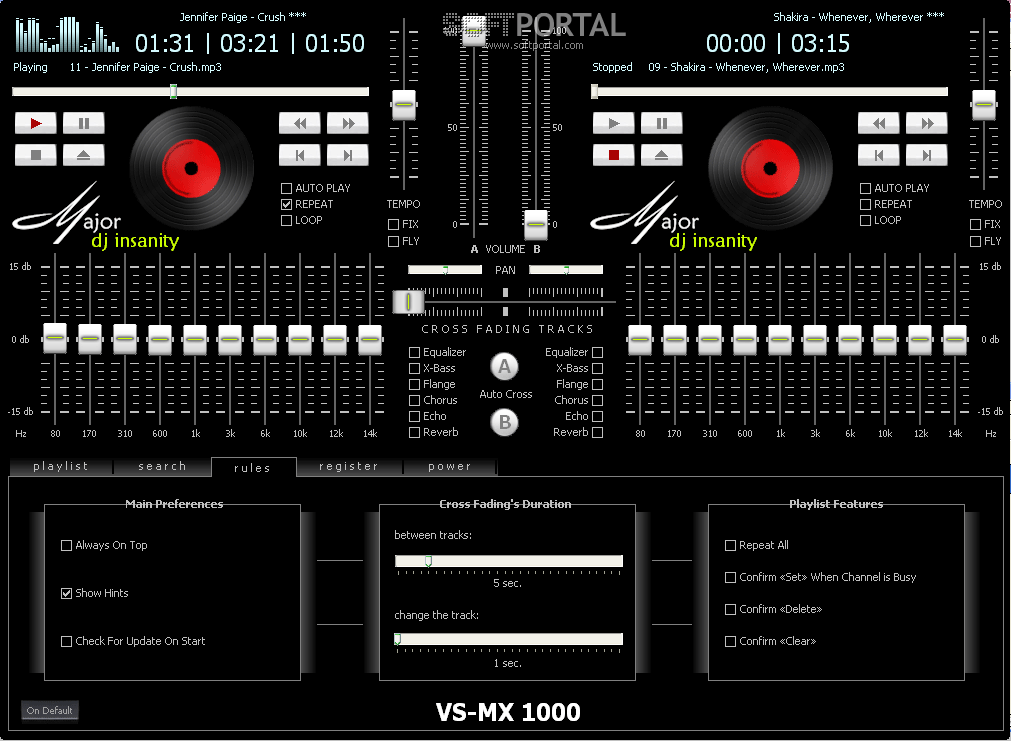The height and width of the screenshot is (741, 1011).
Task: Enable LOOP on deck A
Action: [x=287, y=221]
